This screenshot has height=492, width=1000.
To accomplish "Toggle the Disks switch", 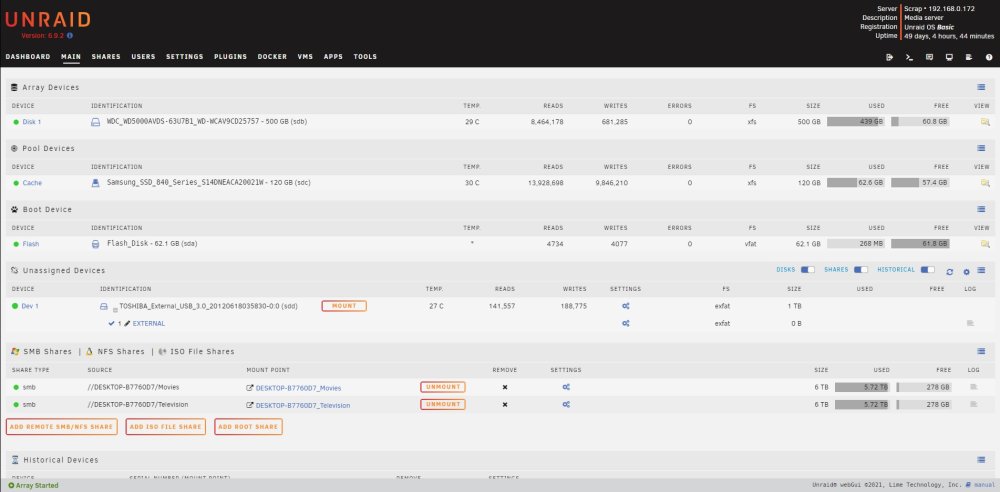I will pos(807,270).
